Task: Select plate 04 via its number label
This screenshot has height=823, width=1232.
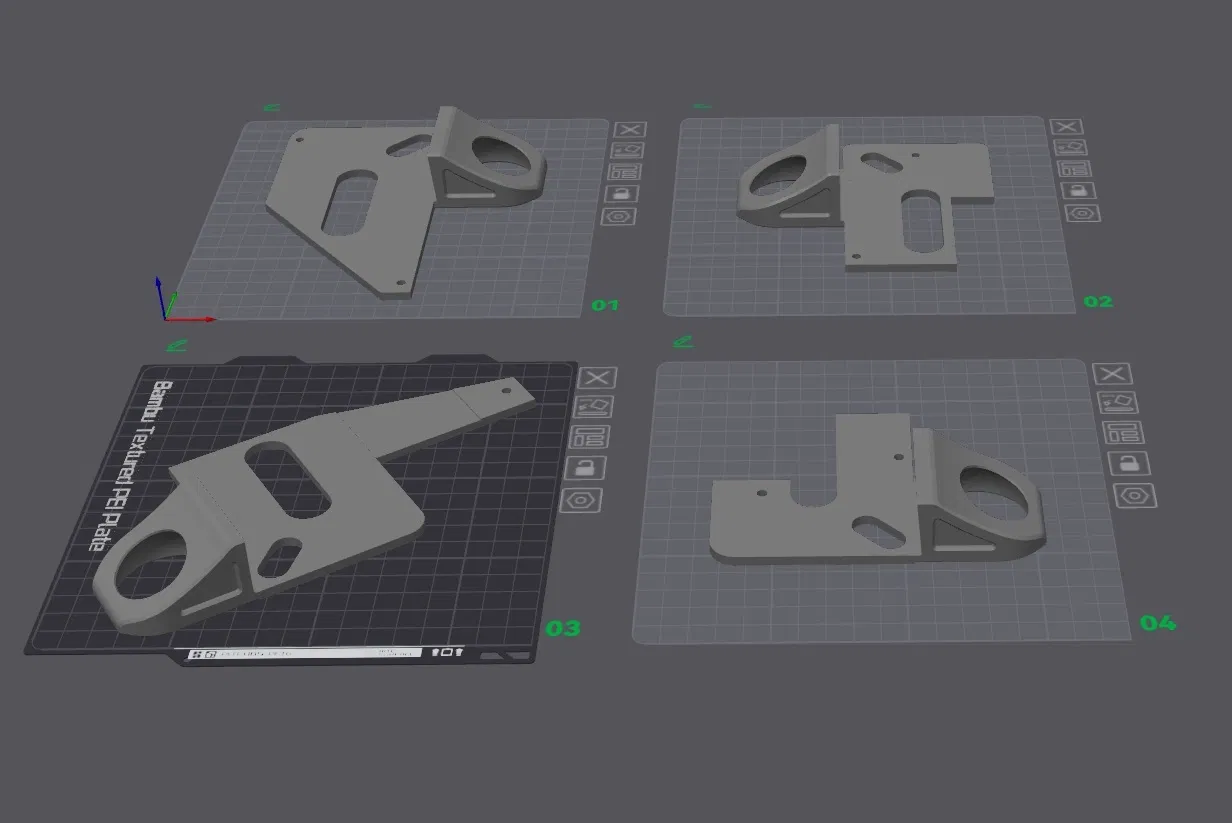Action: pos(1158,623)
